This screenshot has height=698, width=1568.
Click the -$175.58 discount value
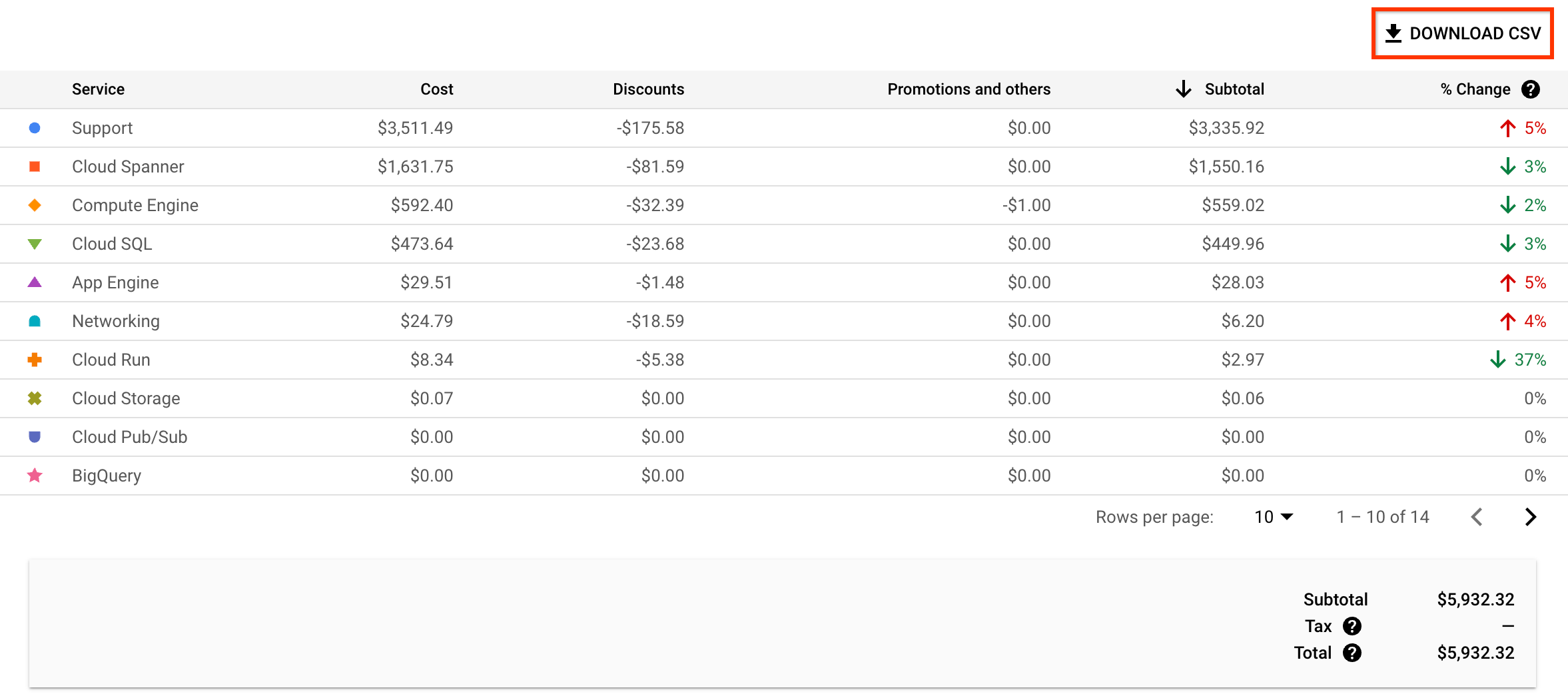click(650, 128)
